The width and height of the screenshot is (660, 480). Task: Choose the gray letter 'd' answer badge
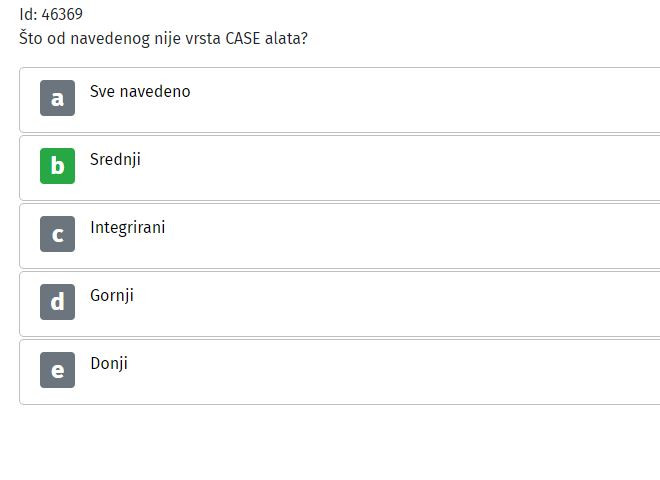[57, 302]
